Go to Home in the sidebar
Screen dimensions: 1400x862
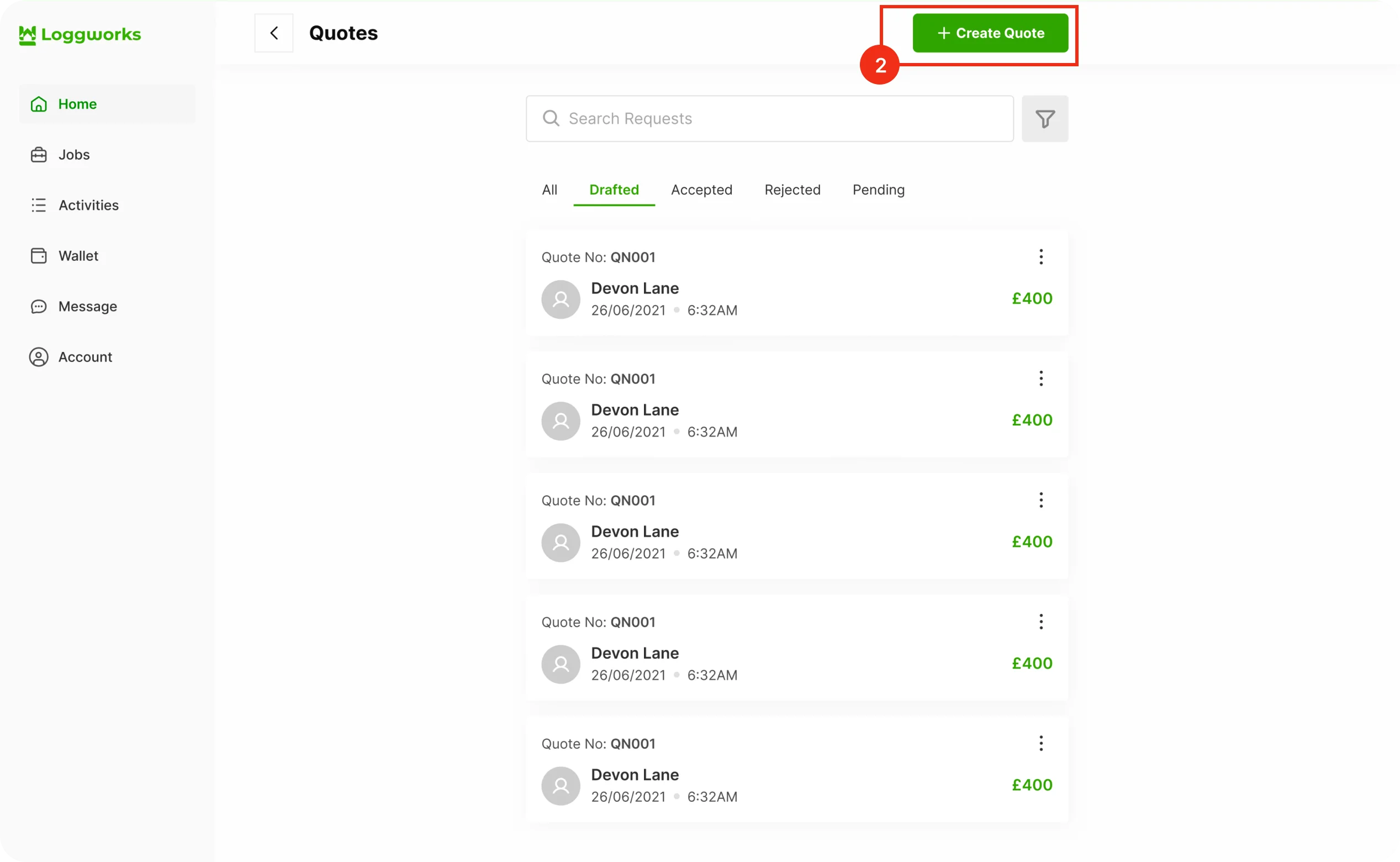click(77, 104)
